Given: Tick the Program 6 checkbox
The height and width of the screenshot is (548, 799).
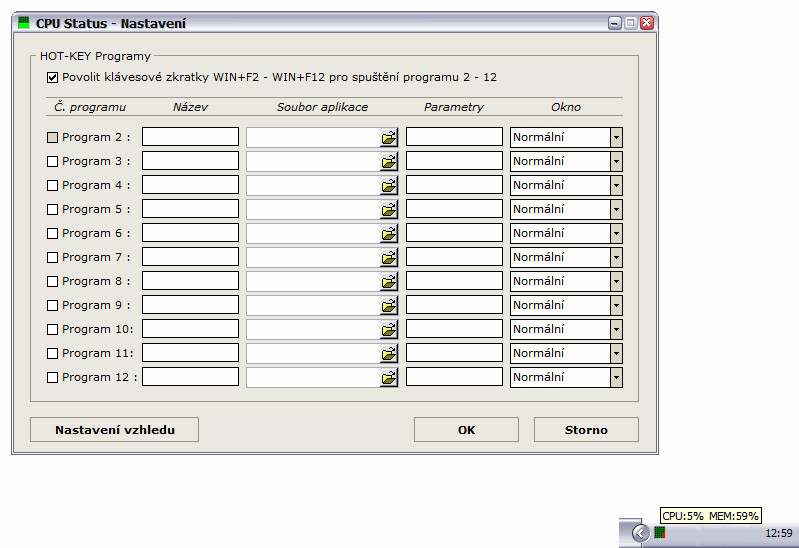Looking at the screenshot, I should [x=52, y=233].
